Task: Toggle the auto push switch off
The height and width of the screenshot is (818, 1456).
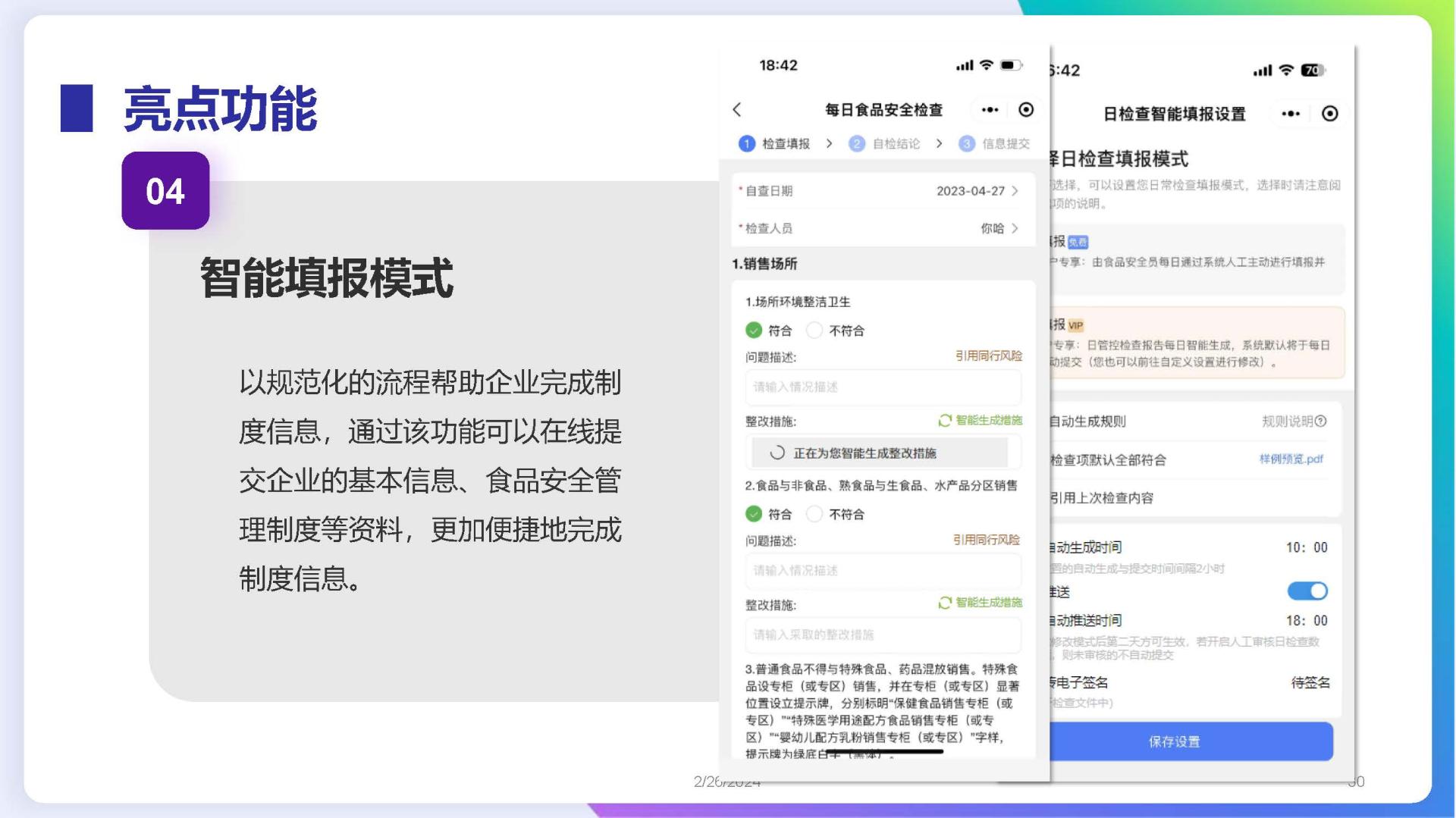Action: (1307, 591)
